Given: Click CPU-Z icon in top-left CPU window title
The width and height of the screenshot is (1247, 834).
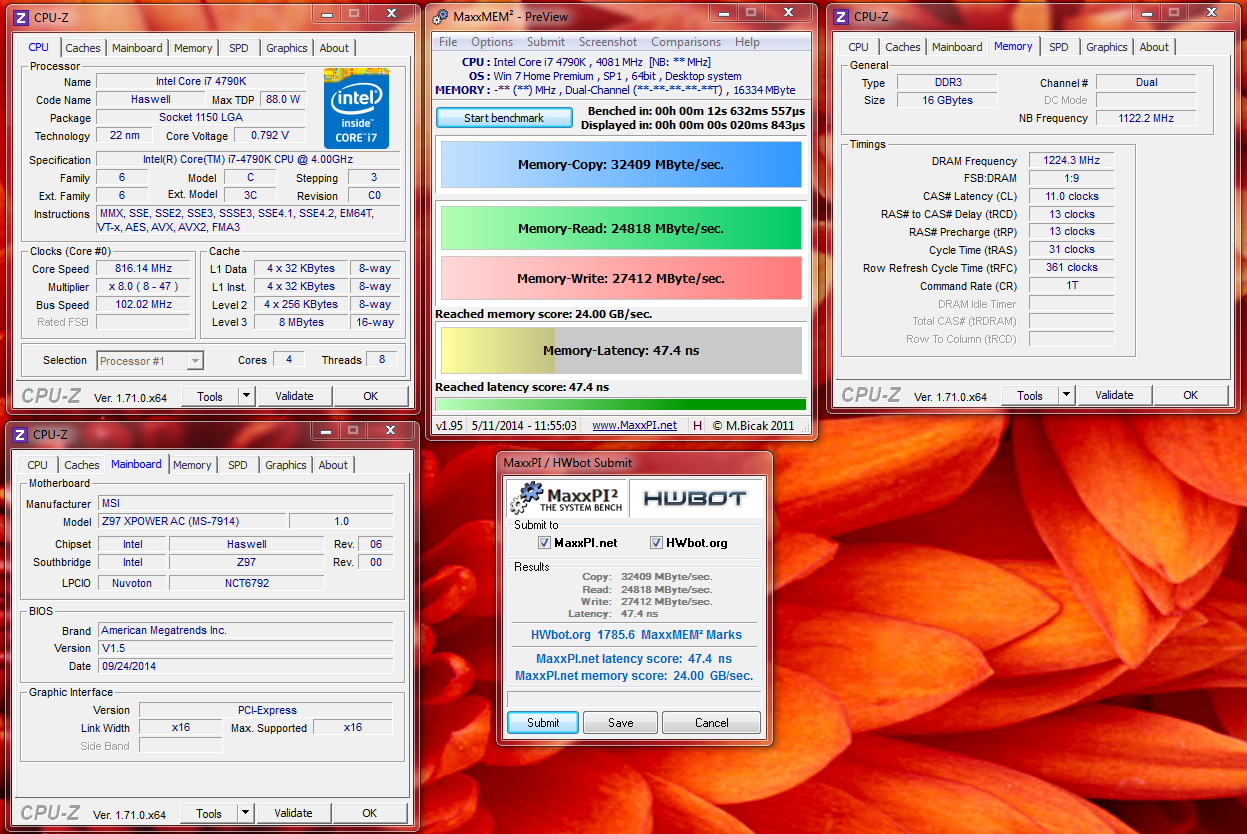Looking at the screenshot, I should point(22,16).
